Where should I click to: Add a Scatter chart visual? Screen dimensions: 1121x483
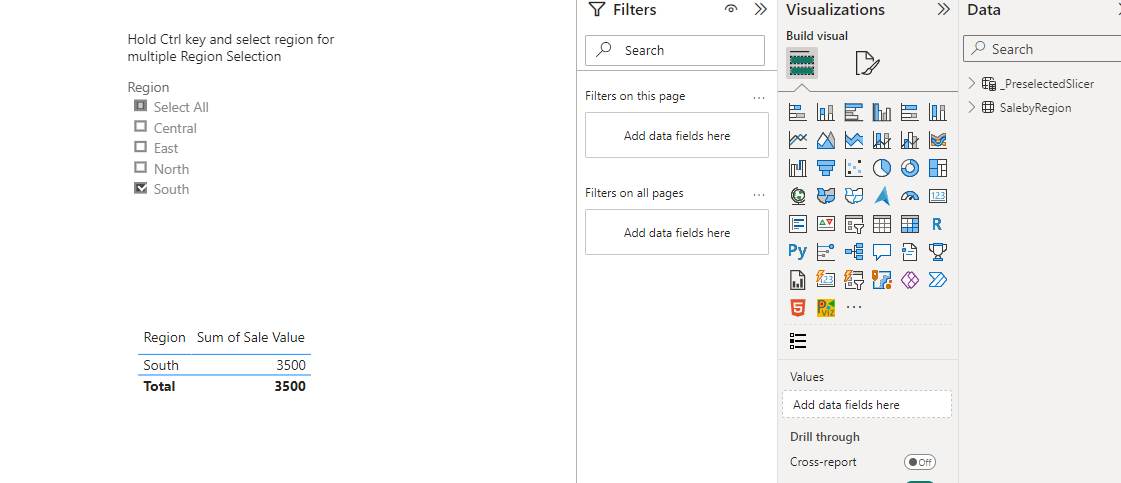[854, 168]
